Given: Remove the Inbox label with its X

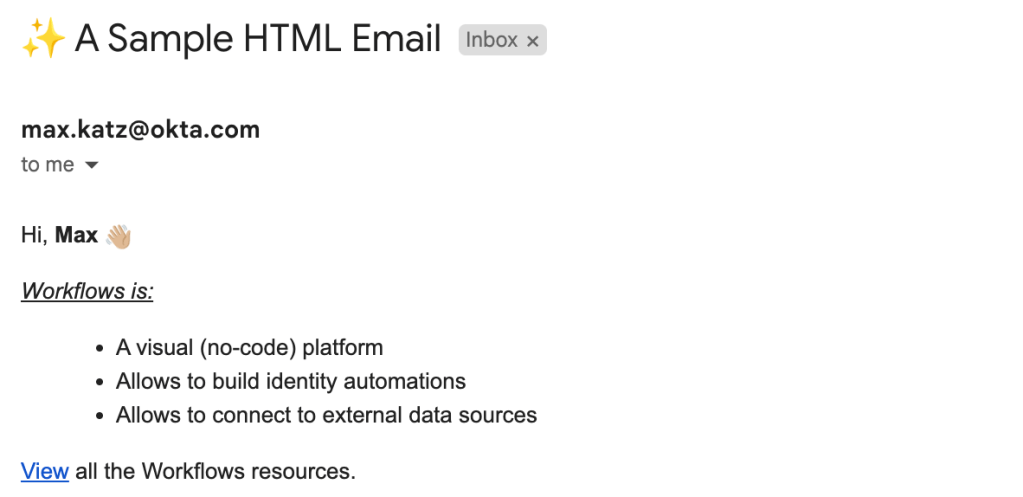Looking at the screenshot, I should point(533,41).
